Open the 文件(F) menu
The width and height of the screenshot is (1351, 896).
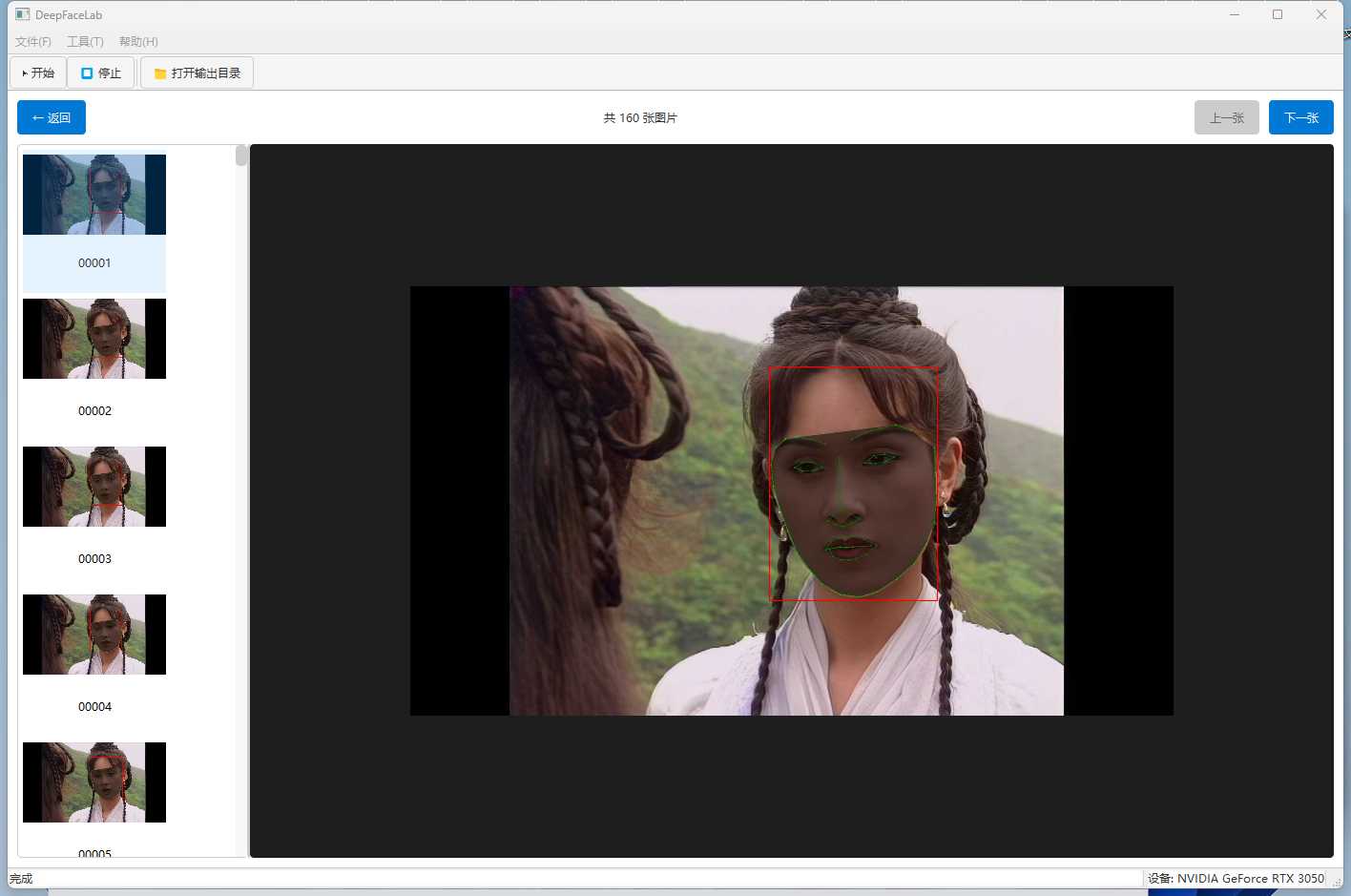pyautogui.click(x=31, y=41)
